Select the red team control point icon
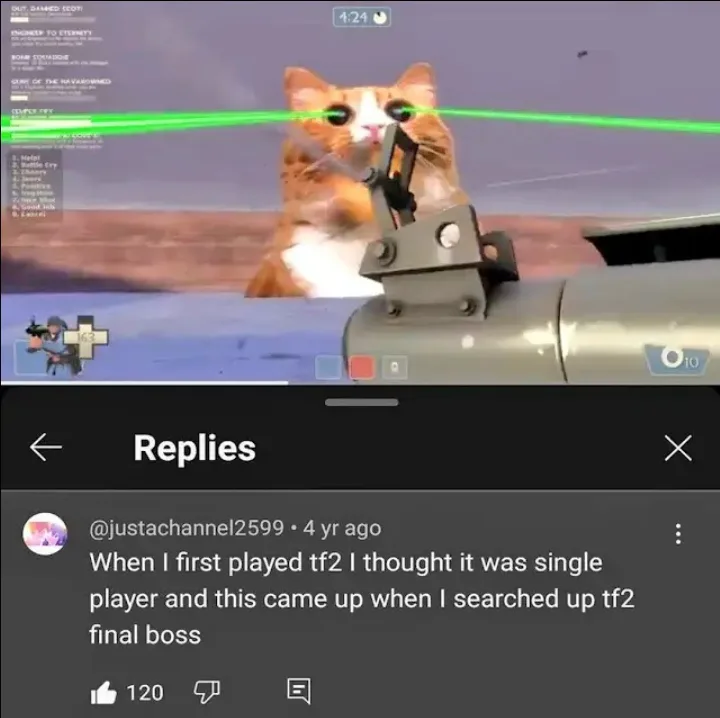The image size is (720, 718). (x=362, y=368)
